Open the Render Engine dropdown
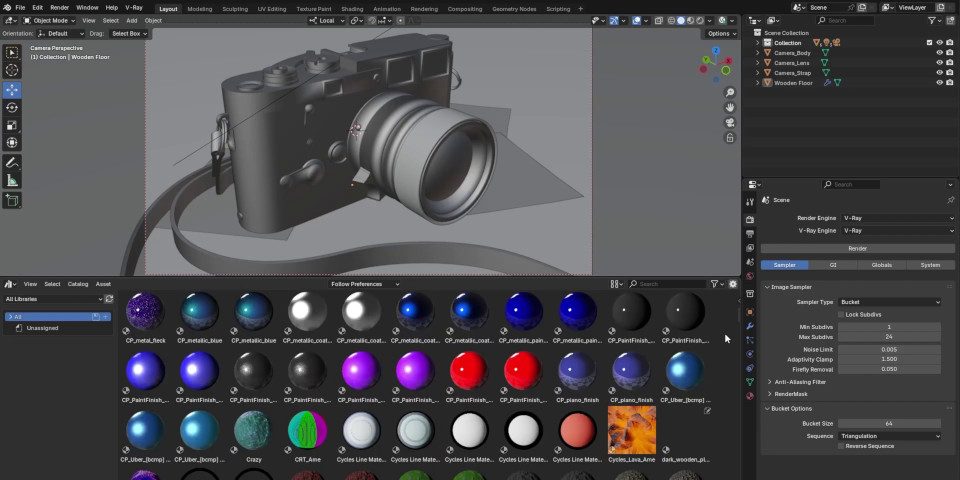 pos(897,218)
